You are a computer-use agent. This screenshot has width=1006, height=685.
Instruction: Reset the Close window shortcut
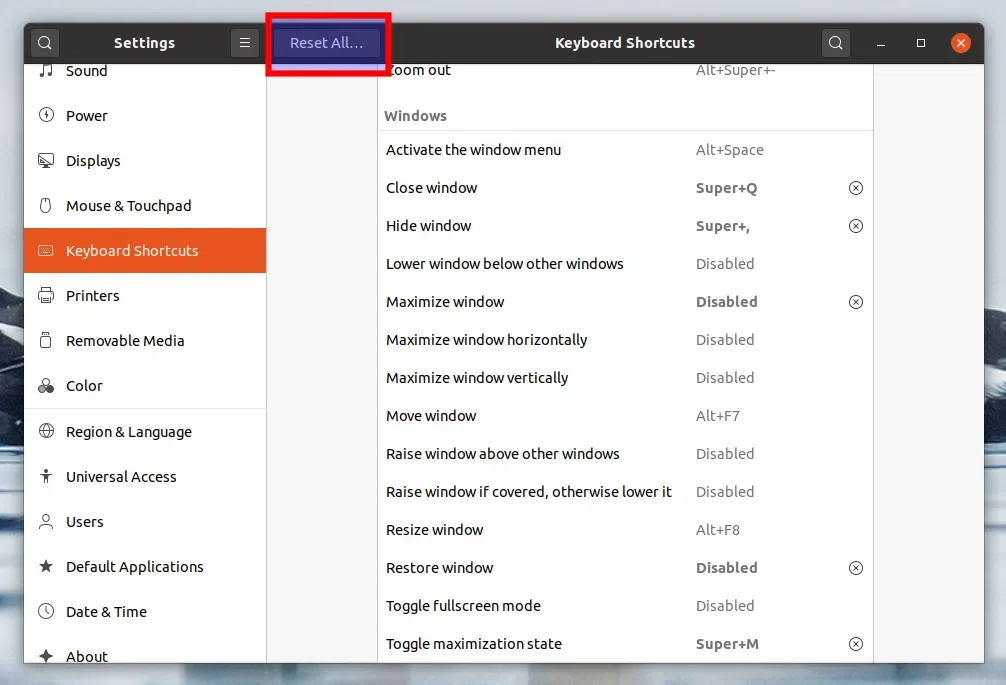855,188
